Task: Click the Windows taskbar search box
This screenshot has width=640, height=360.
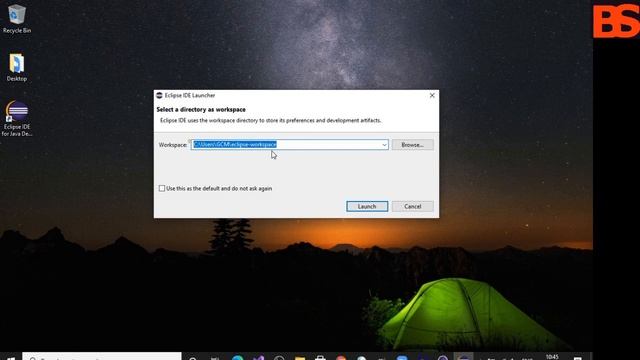Action: coord(102,356)
